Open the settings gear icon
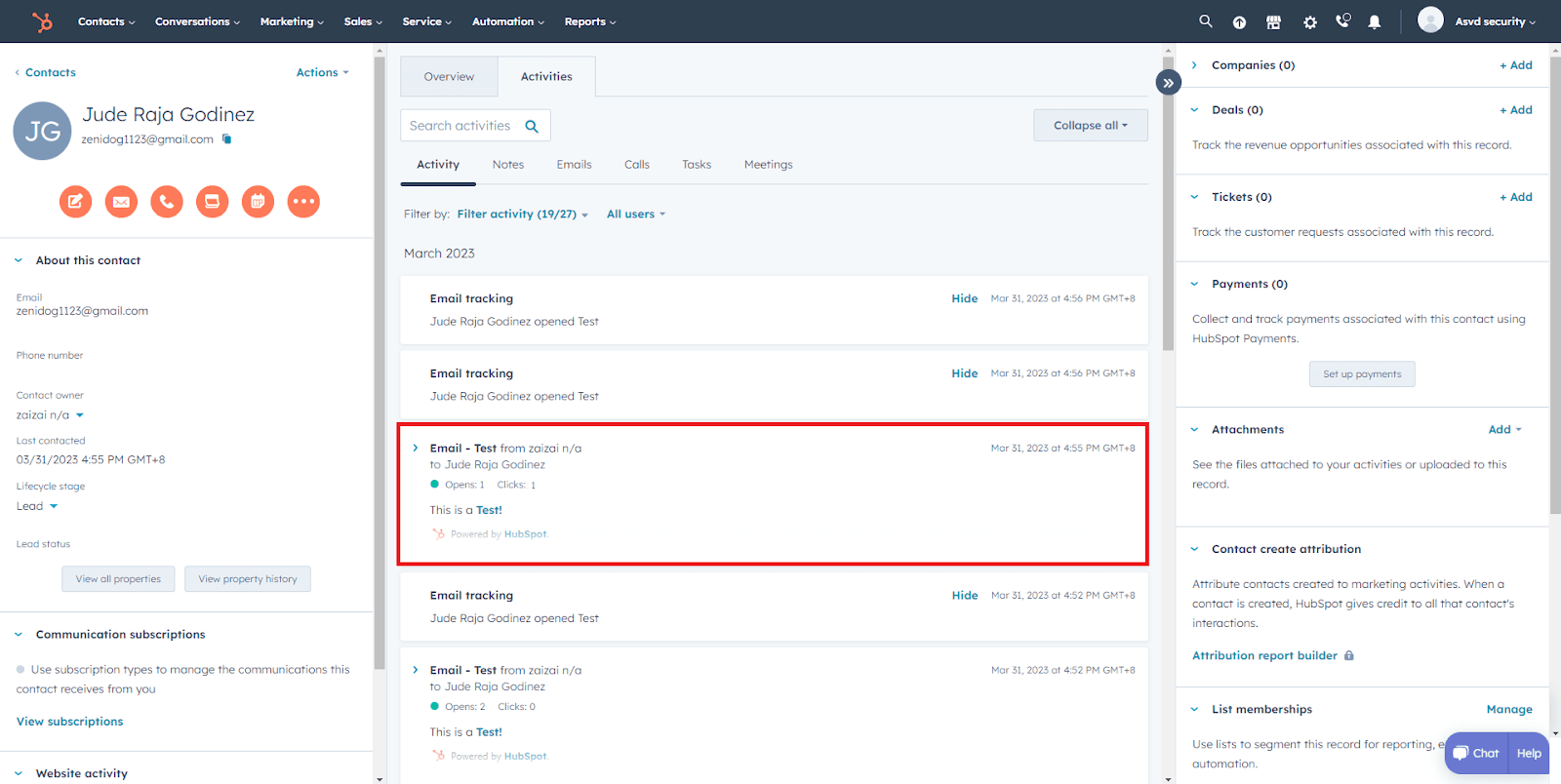This screenshot has width=1561, height=784. click(x=1309, y=22)
